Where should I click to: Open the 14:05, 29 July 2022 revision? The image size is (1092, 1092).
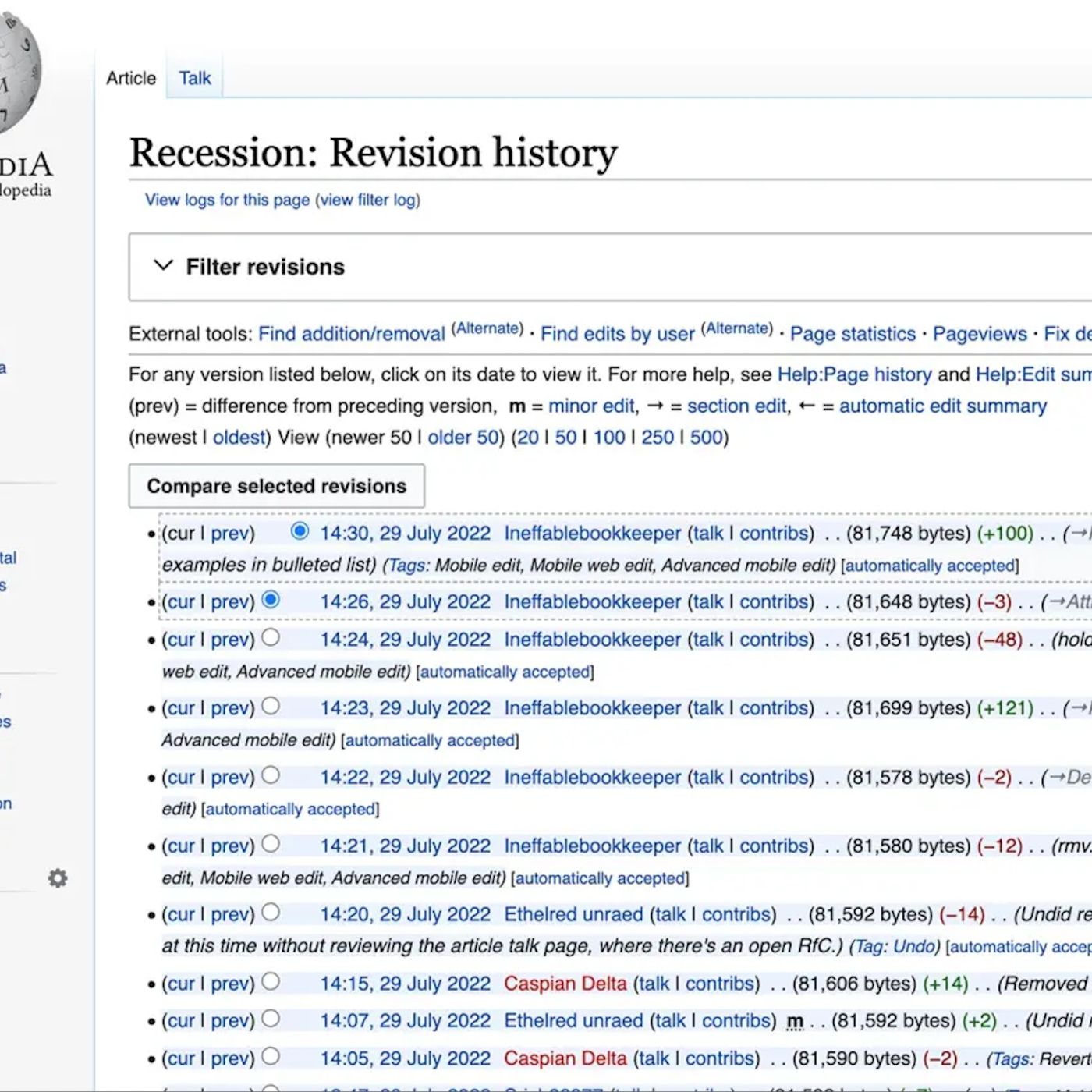coord(405,1058)
